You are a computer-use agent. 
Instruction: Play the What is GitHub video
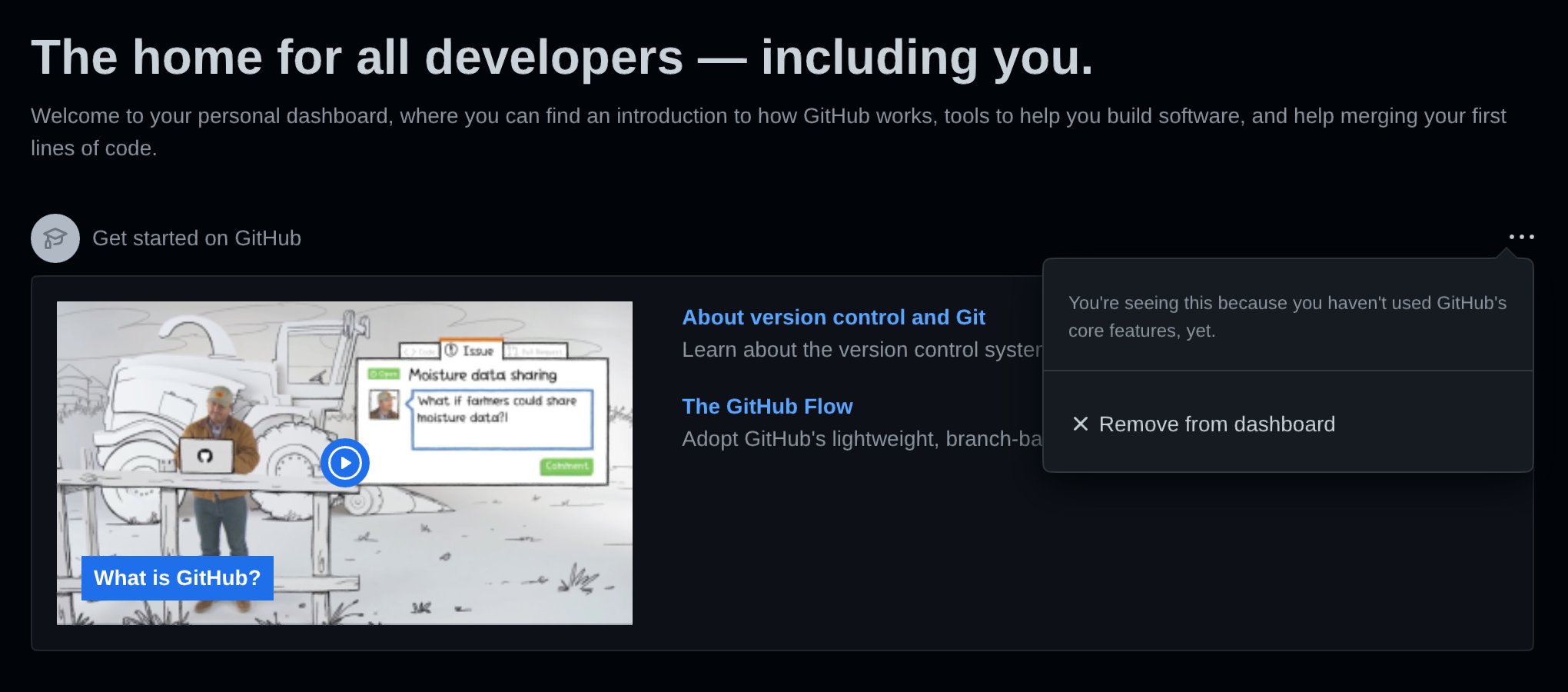click(345, 463)
